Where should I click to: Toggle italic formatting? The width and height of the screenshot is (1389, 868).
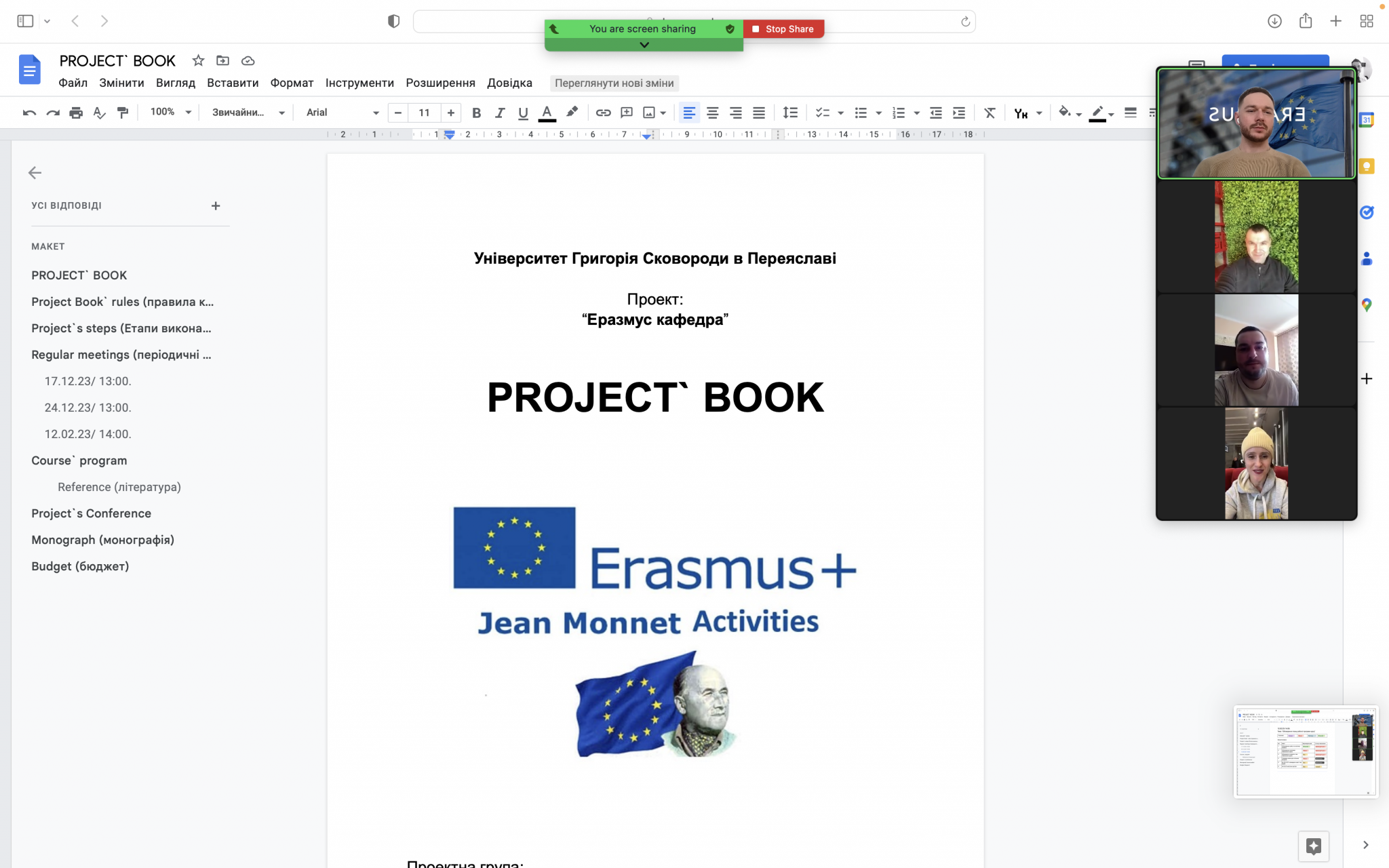[500, 113]
